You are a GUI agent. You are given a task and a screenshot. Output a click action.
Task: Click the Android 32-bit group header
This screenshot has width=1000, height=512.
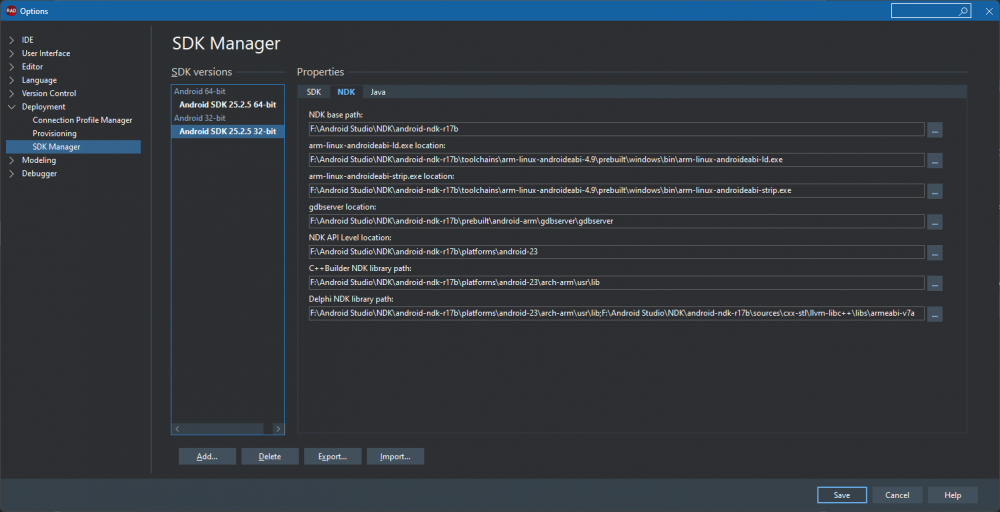200,118
